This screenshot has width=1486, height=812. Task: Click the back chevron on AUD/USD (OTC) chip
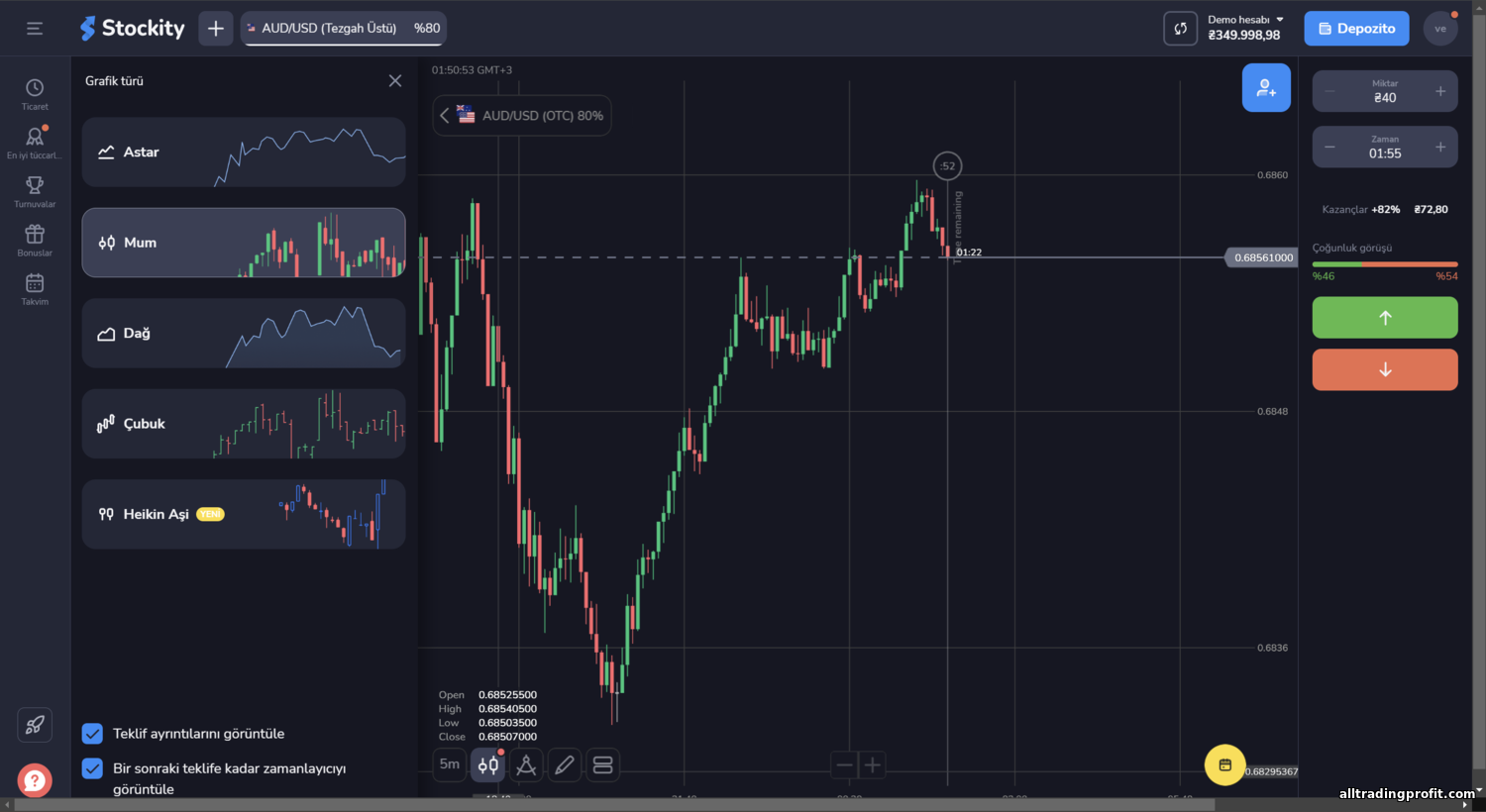pos(445,116)
